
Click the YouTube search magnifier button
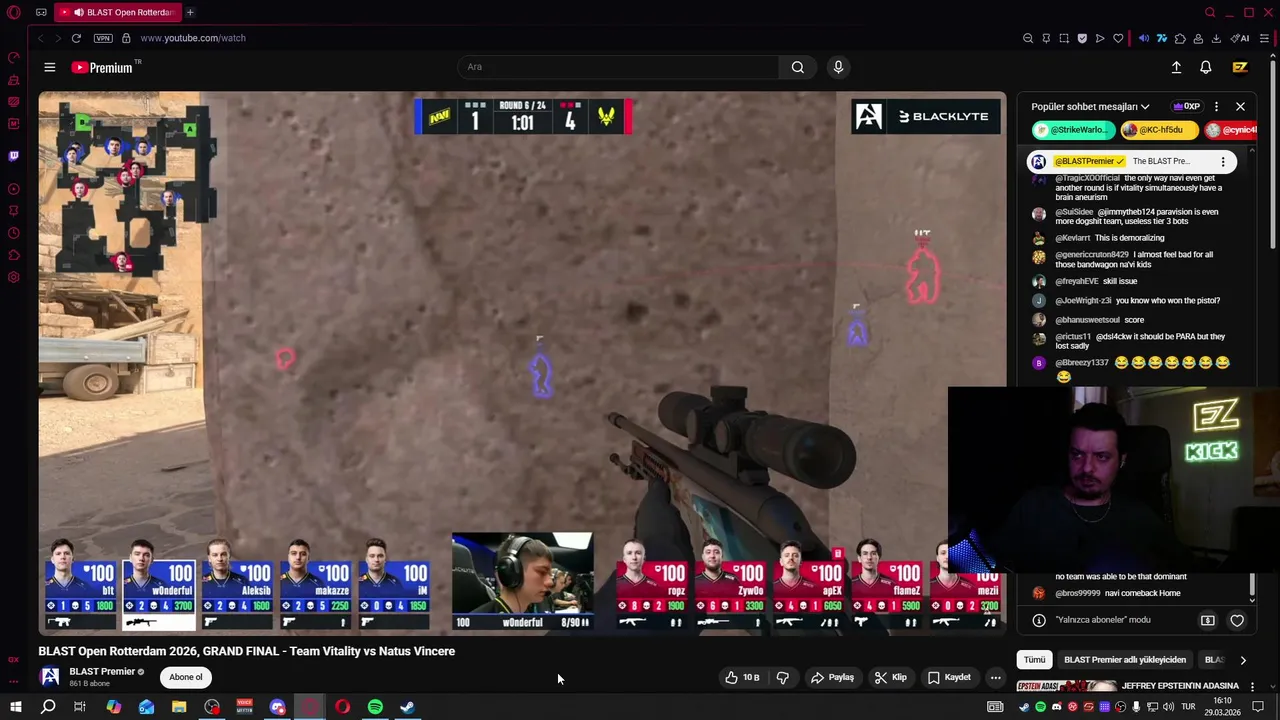pos(798,67)
